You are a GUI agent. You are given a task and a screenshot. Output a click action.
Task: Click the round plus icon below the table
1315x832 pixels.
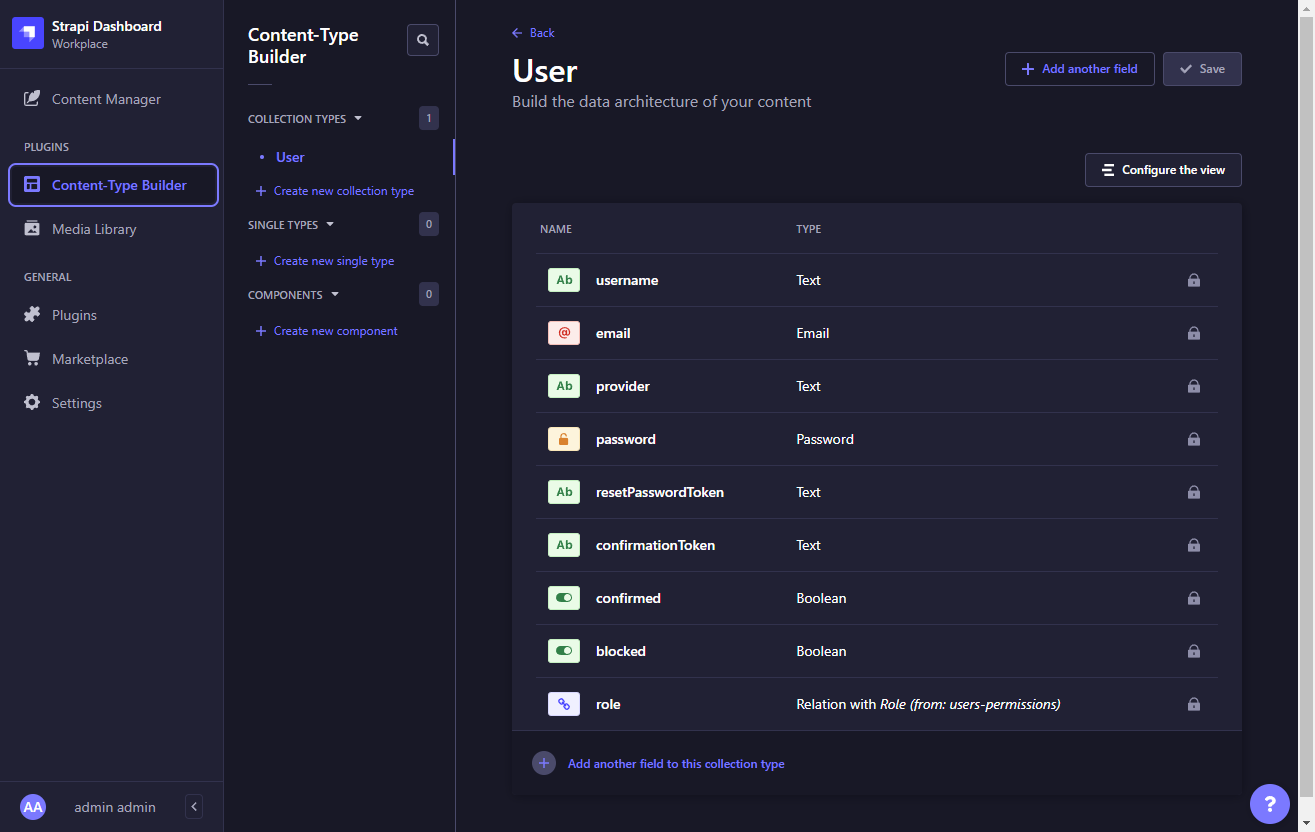544,764
